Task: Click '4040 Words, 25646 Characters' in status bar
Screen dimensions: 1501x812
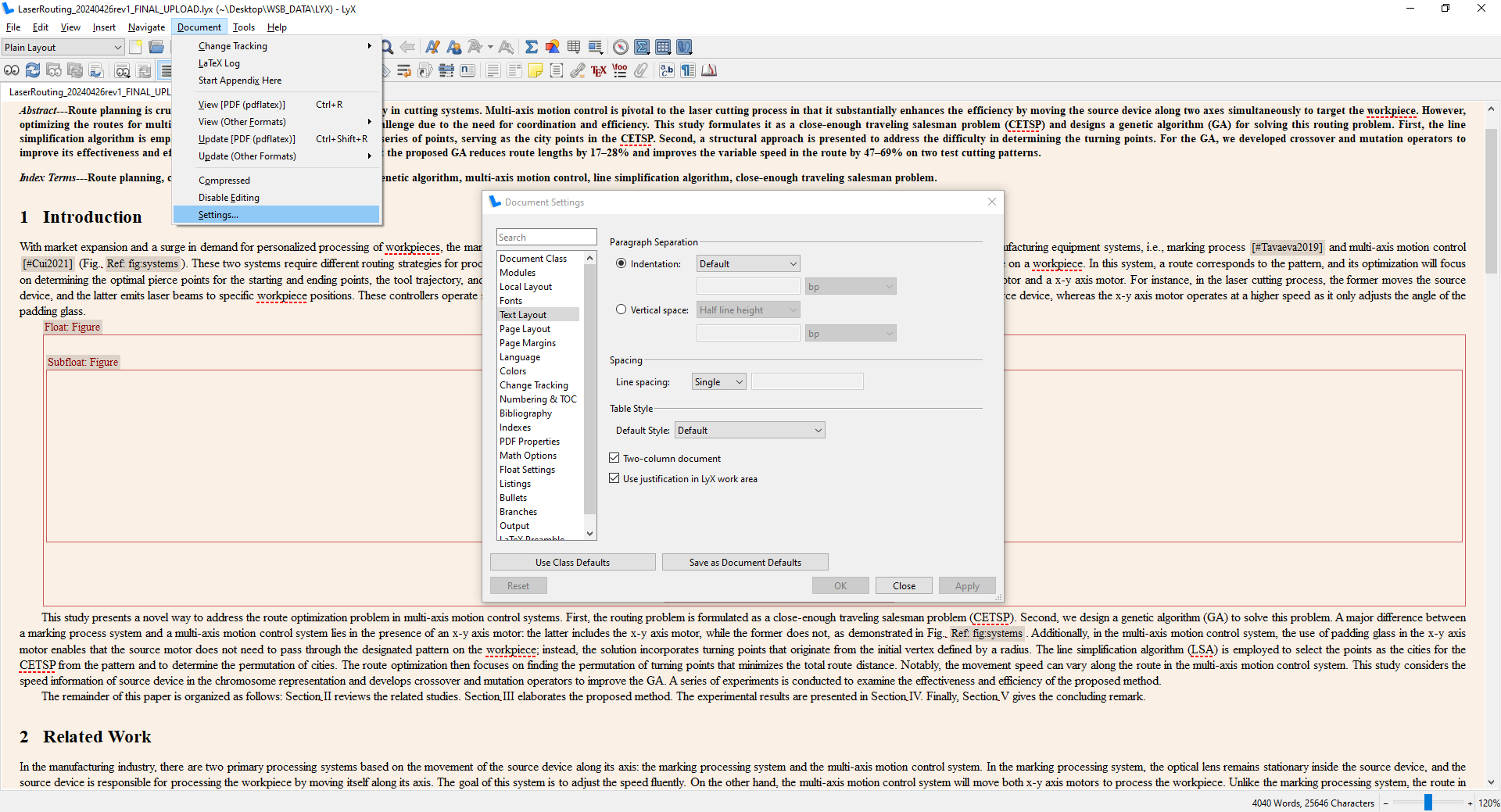Action: (x=1313, y=803)
